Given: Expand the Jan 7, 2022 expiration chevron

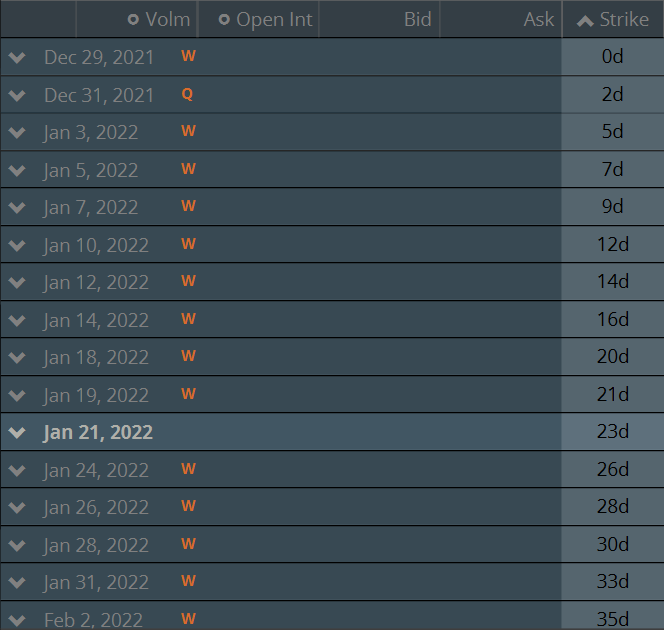Looking at the screenshot, I should [x=16, y=208].
